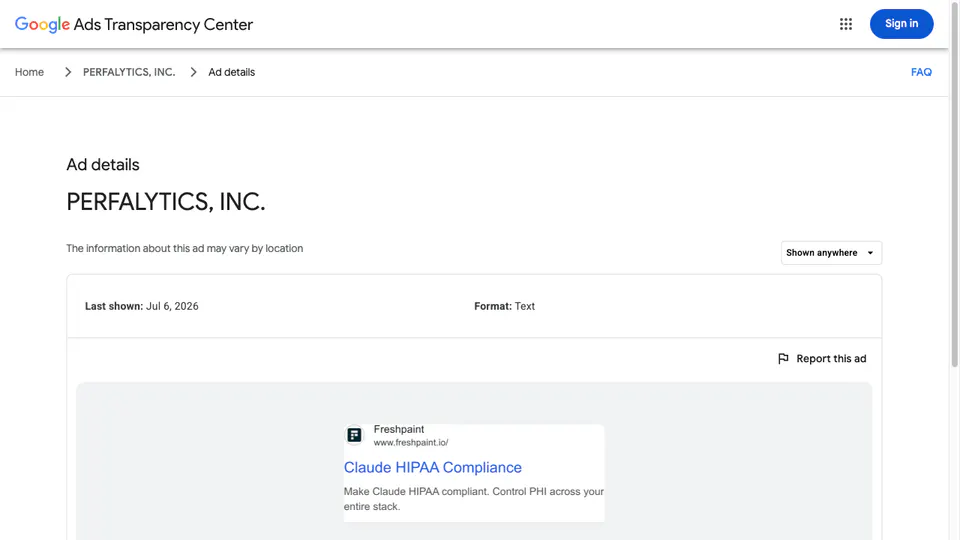Click the Freshpaint advertiser name in ad
Screen dimensions: 960x540
click(x=399, y=429)
